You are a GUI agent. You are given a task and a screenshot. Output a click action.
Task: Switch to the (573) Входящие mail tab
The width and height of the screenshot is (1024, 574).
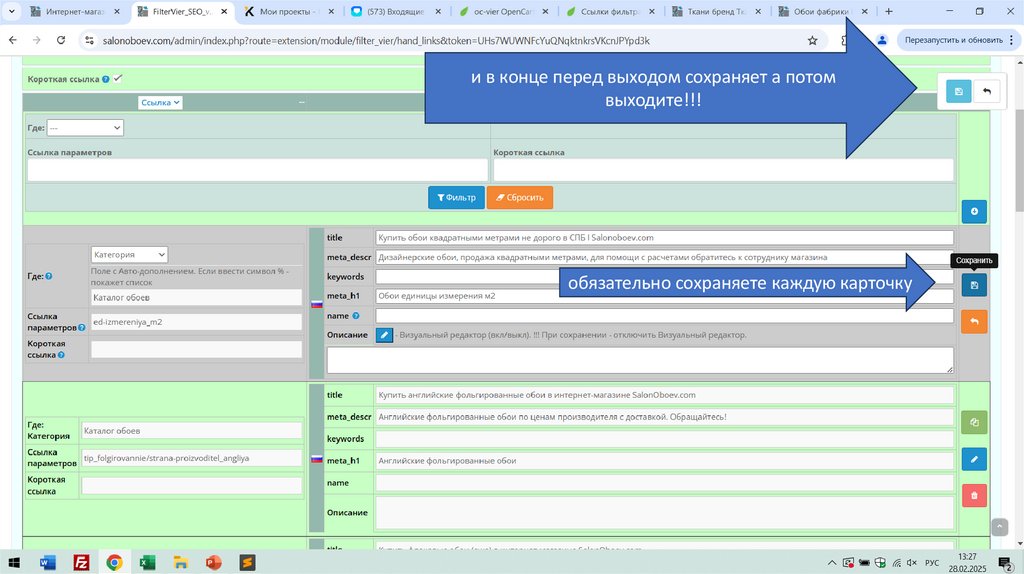click(x=395, y=12)
